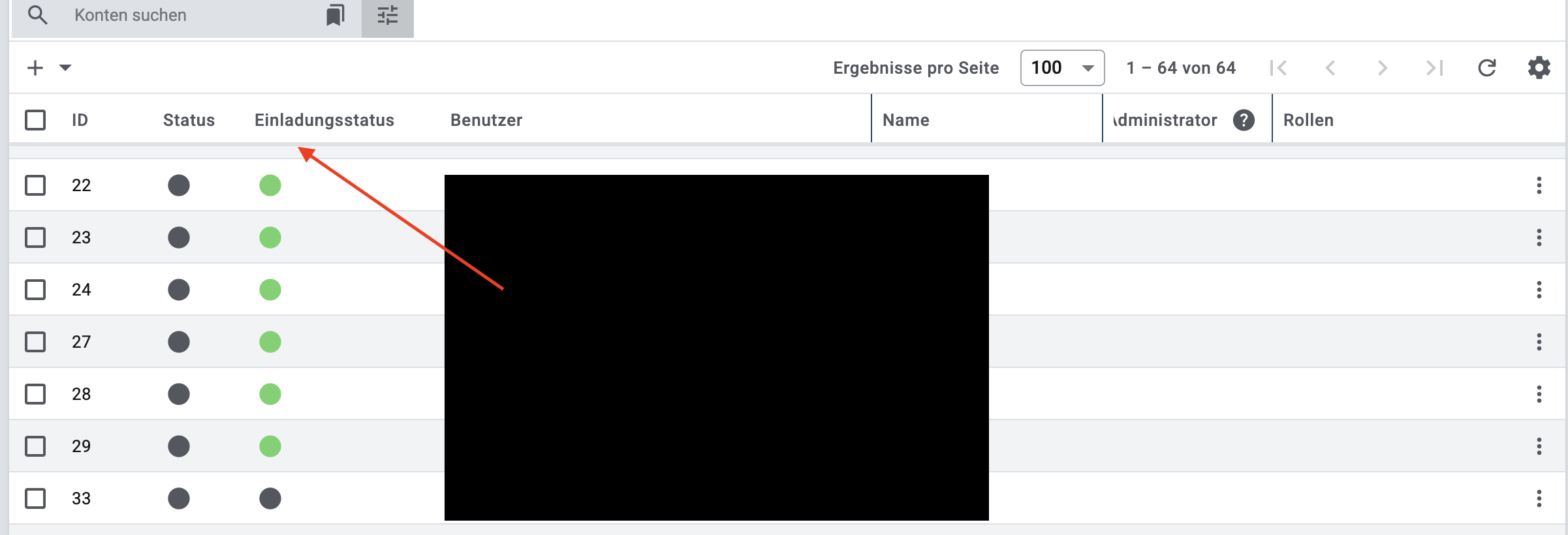
Task: Select the checkbox for ID 29
Action: (x=35, y=446)
